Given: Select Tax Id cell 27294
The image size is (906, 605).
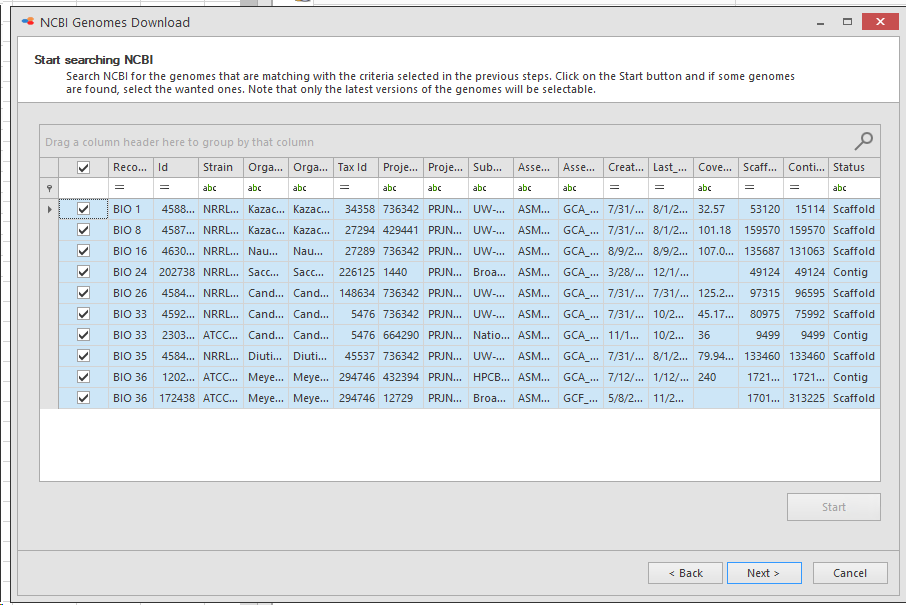Looking at the screenshot, I should tap(356, 230).
